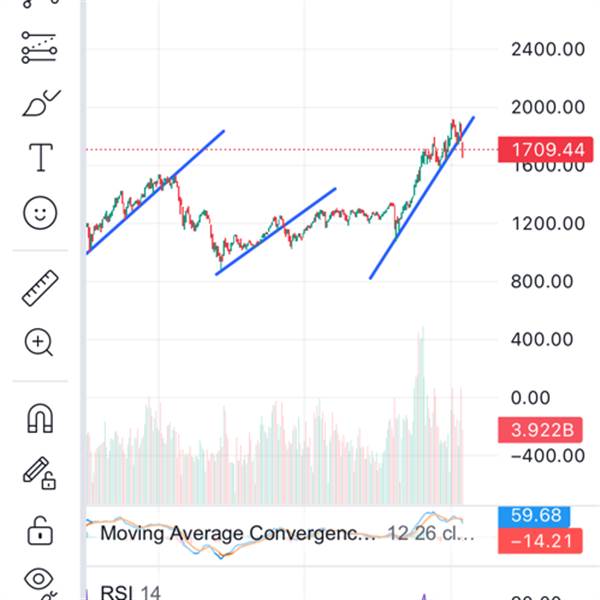Hide all drawings with eye icon
Viewport: 600px width, 600px height.
pyautogui.click(x=40, y=579)
